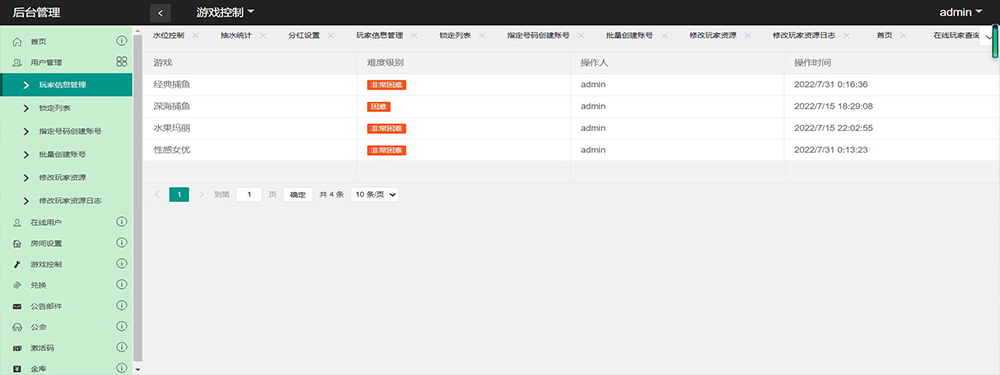Collapse sidebar with the back arrow button

click(x=160, y=13)
